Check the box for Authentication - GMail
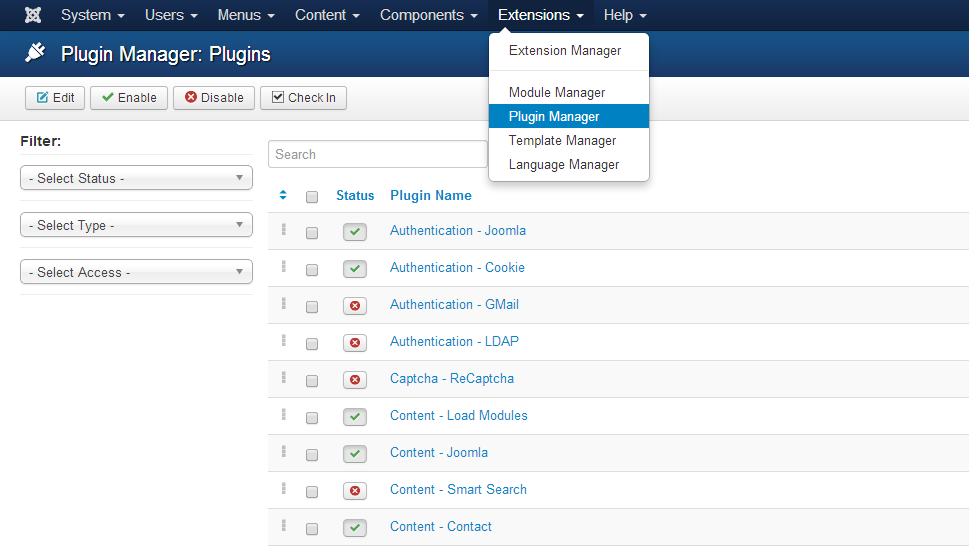The height and width of the screenshot is (548, 969). pos(312,307)
